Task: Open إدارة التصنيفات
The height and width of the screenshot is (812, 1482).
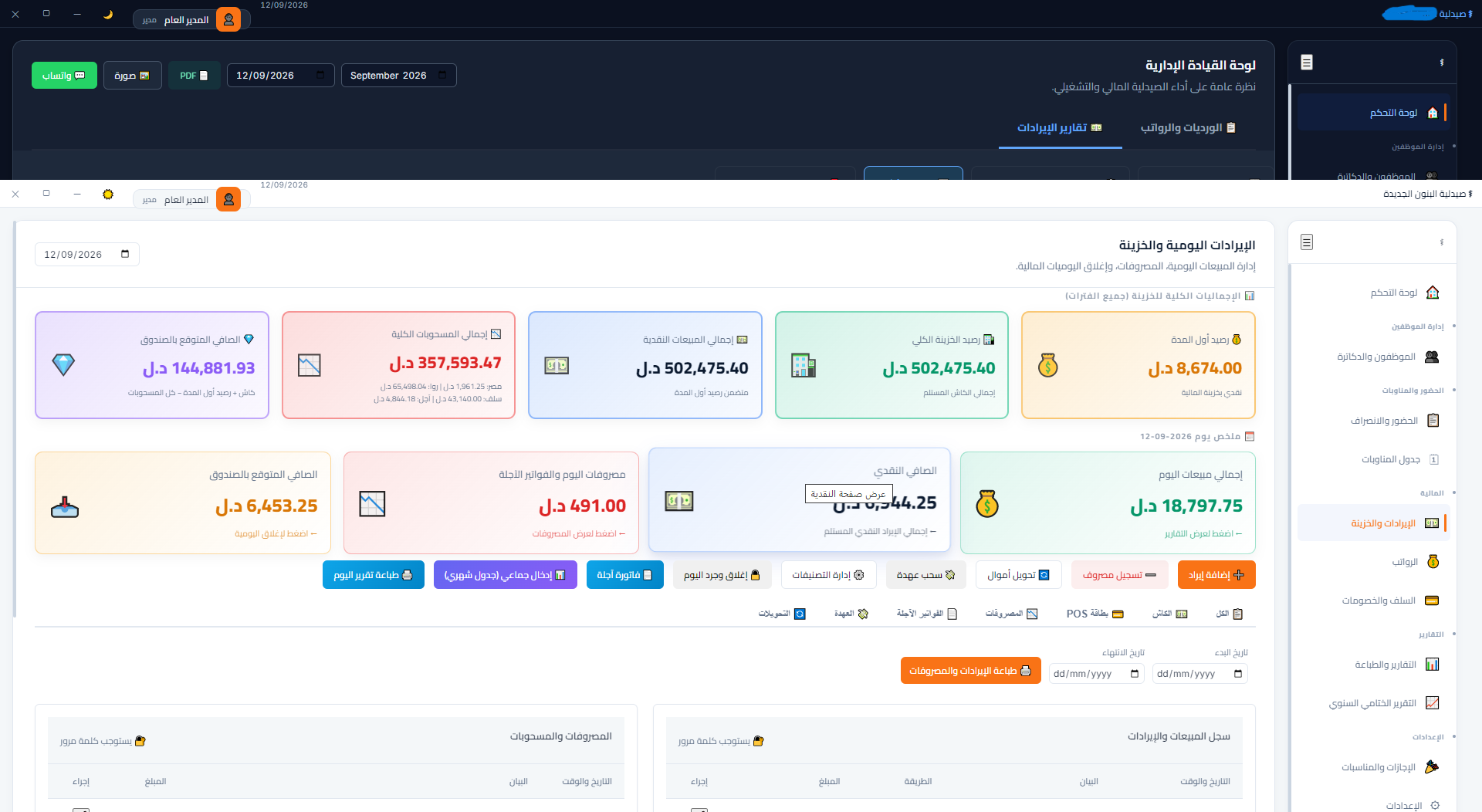Action: pyautogui.click(x=828, y=575)
